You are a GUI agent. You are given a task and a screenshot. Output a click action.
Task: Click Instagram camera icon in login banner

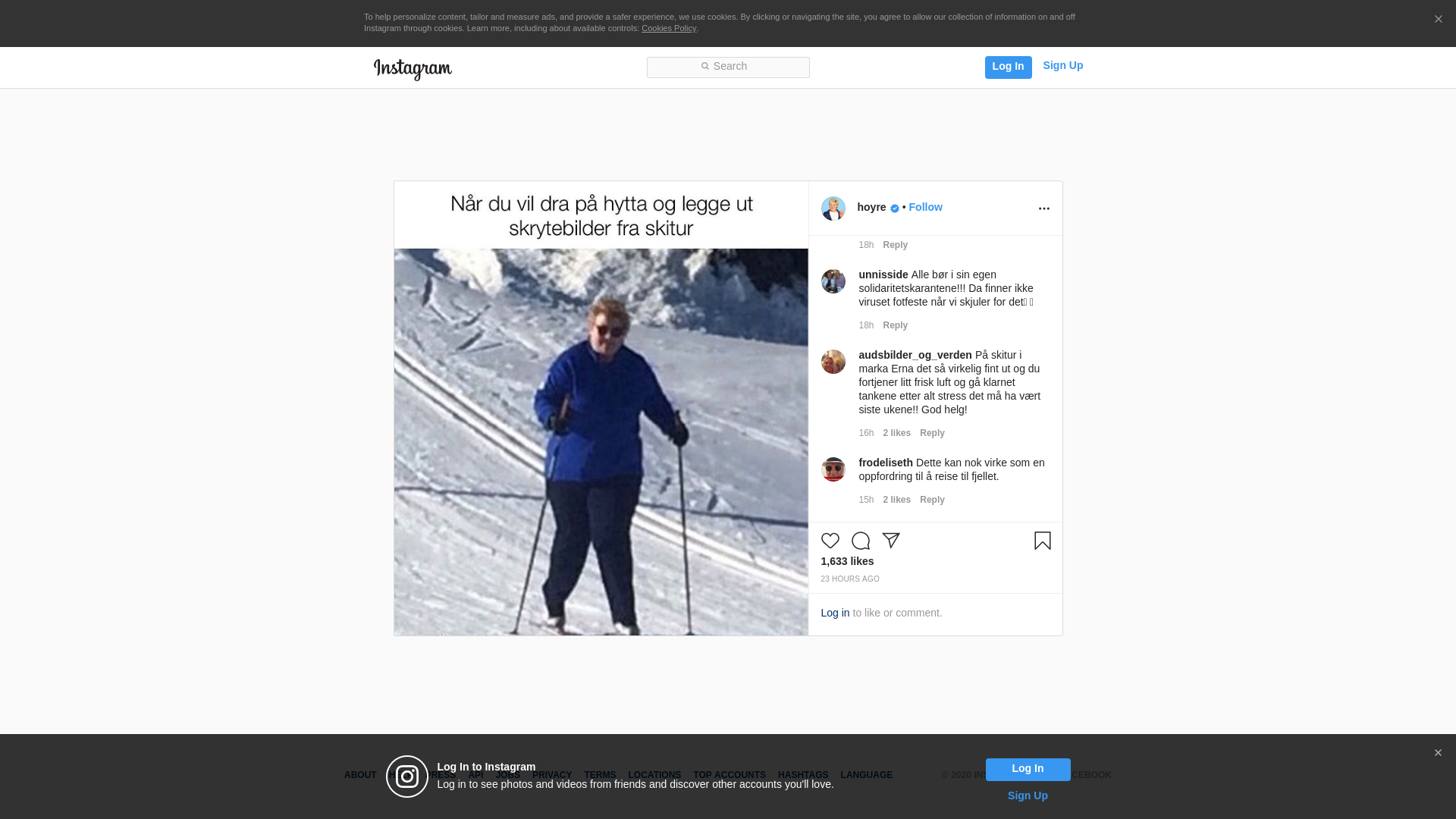pyautogui.click(x=407, y=777)
